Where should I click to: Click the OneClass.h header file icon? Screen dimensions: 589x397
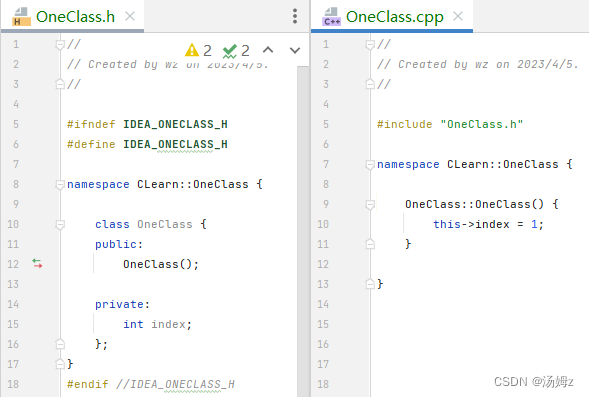point(21,17)
